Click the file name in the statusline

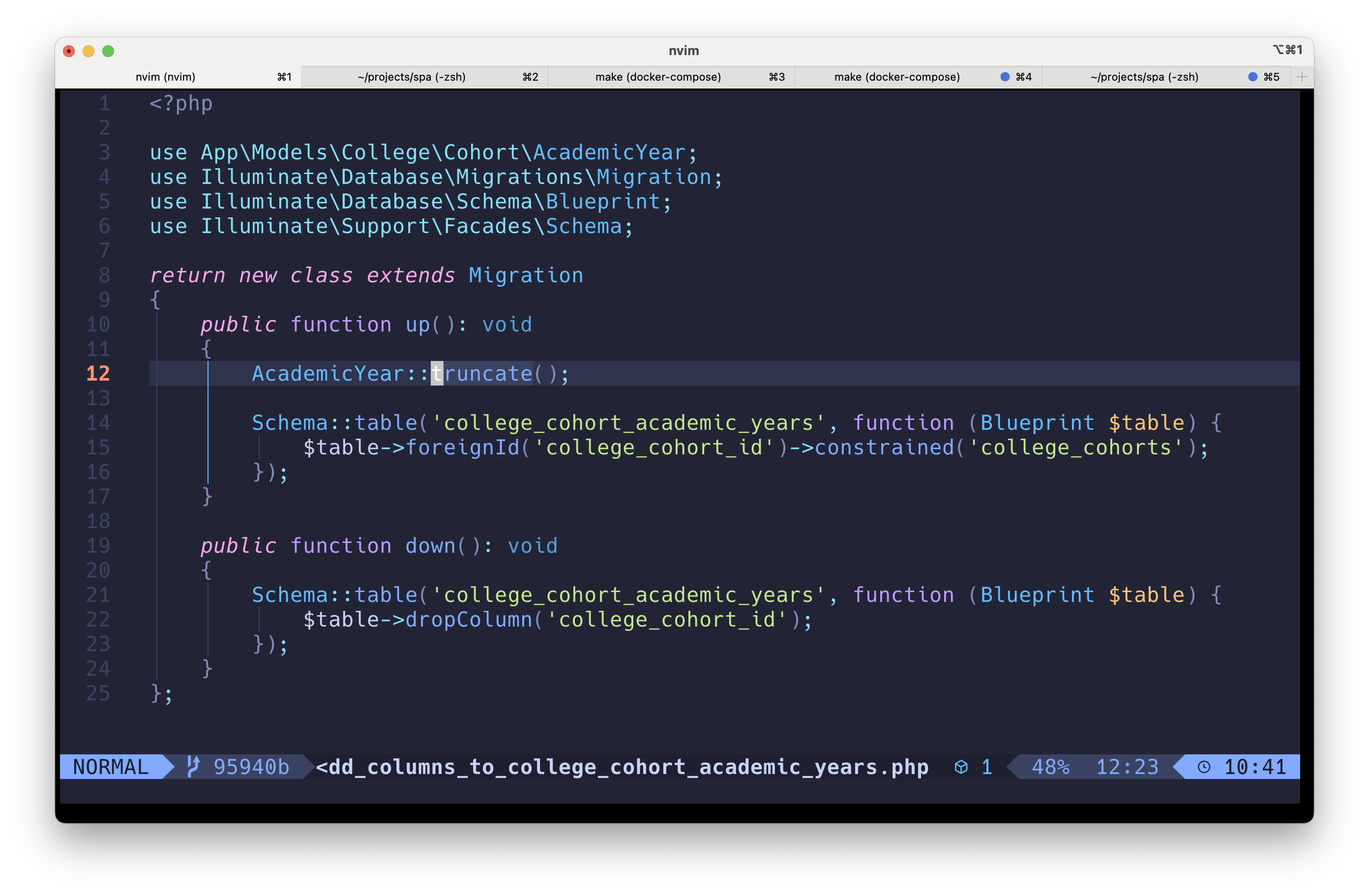pyautogui.click(x=622, y=767)
